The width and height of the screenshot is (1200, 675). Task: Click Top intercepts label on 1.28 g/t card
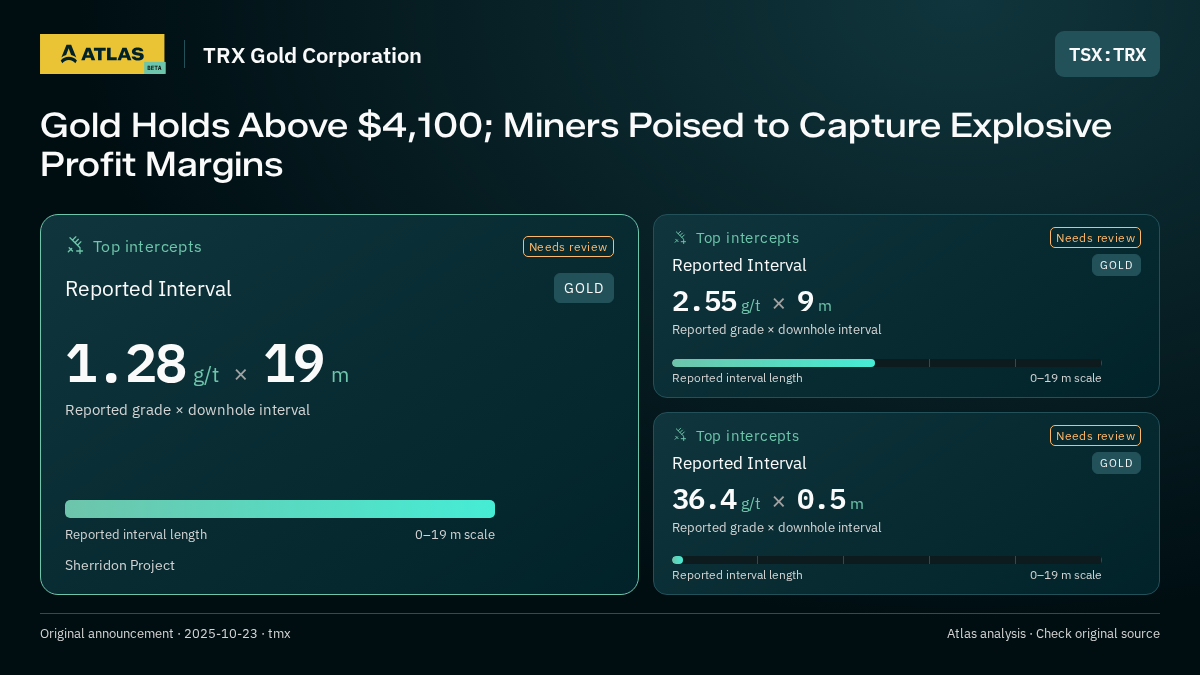(x=147, y=246)
